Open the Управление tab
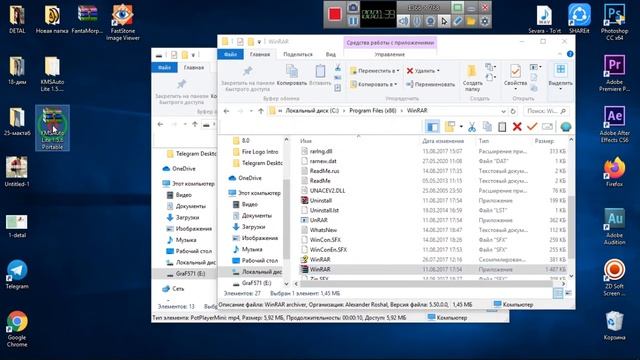Viewport: 640px width, 360px height. coord(390,54)
